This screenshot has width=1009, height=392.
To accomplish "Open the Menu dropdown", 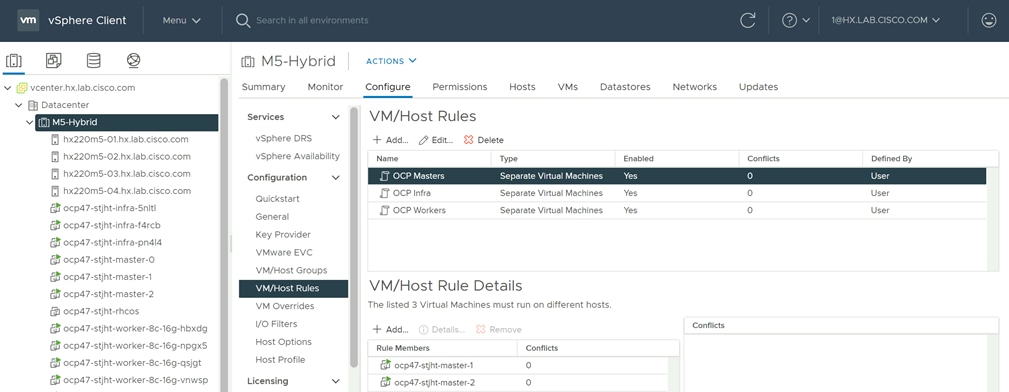I will [181, 21].
